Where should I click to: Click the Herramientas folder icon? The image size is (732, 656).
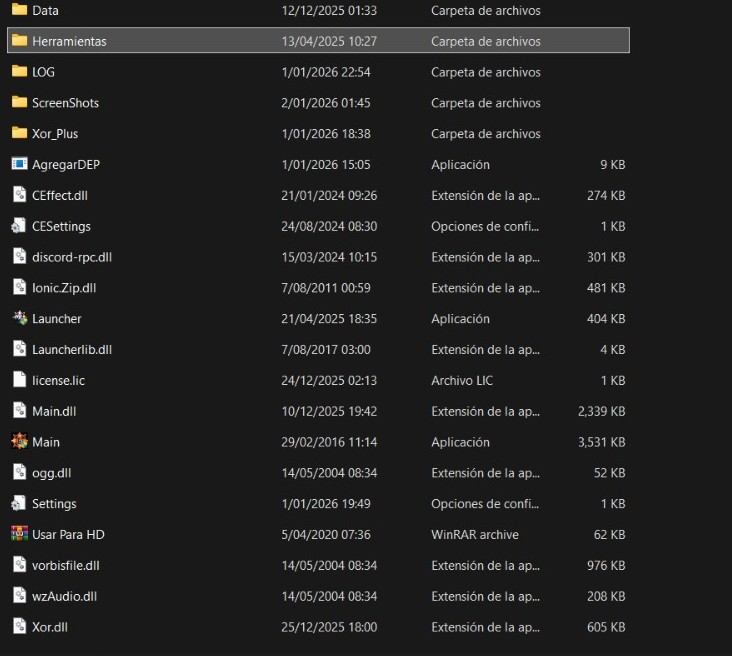pos(19,41)
